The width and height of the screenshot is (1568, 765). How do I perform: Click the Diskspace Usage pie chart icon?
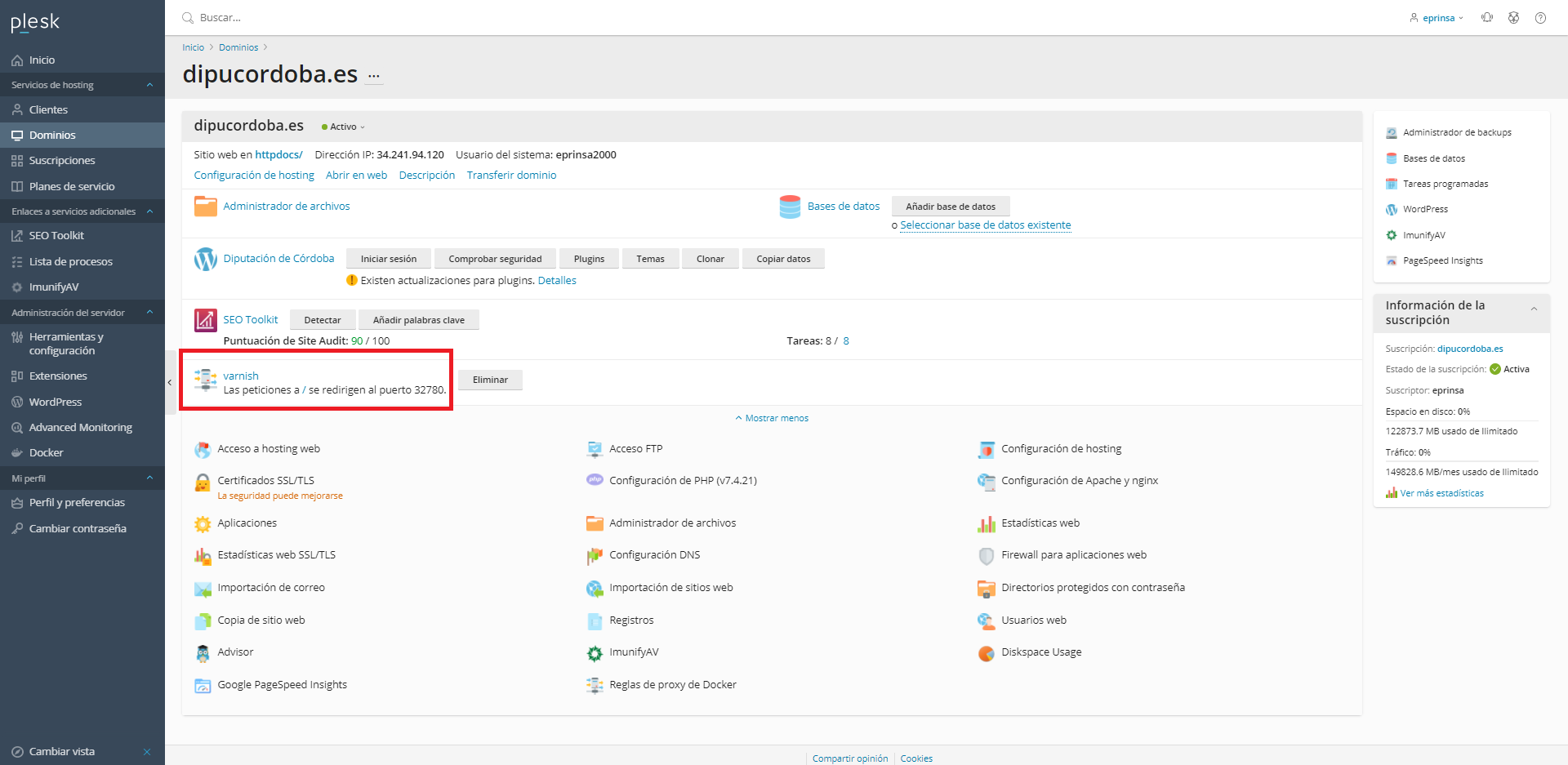coord(987,653)
